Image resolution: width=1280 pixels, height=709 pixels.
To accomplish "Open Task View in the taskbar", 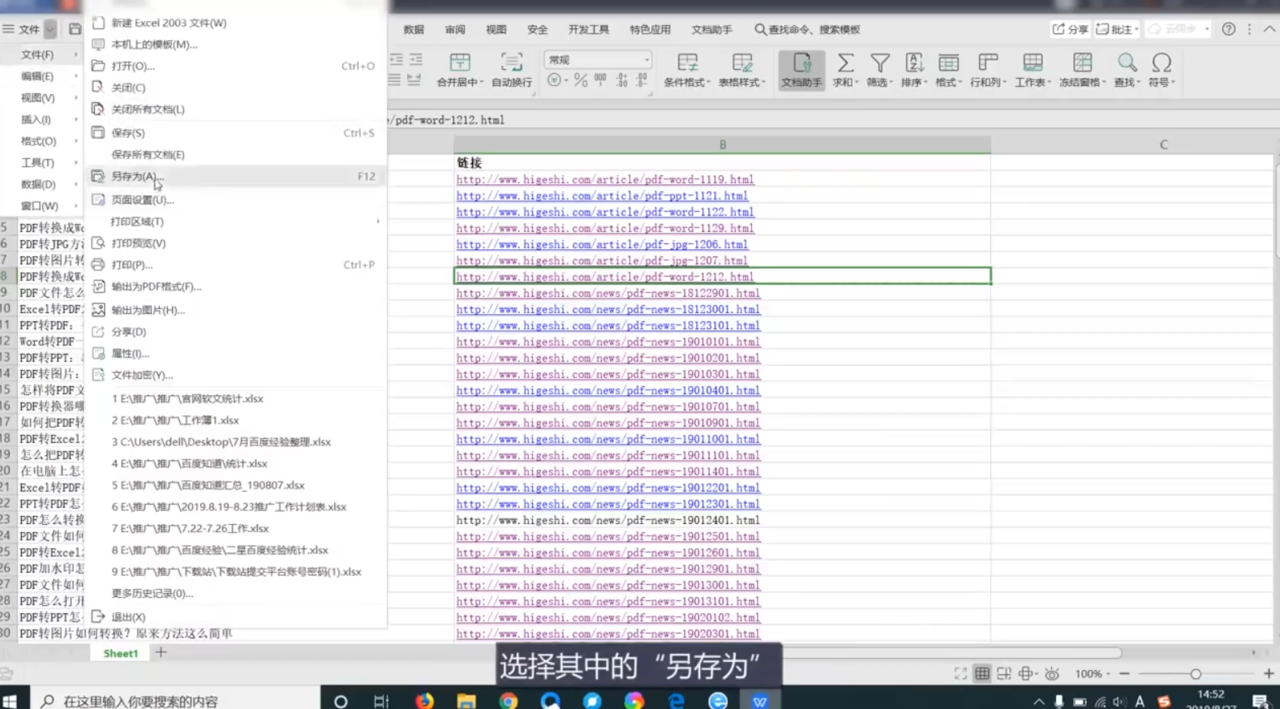I will 382,701.
